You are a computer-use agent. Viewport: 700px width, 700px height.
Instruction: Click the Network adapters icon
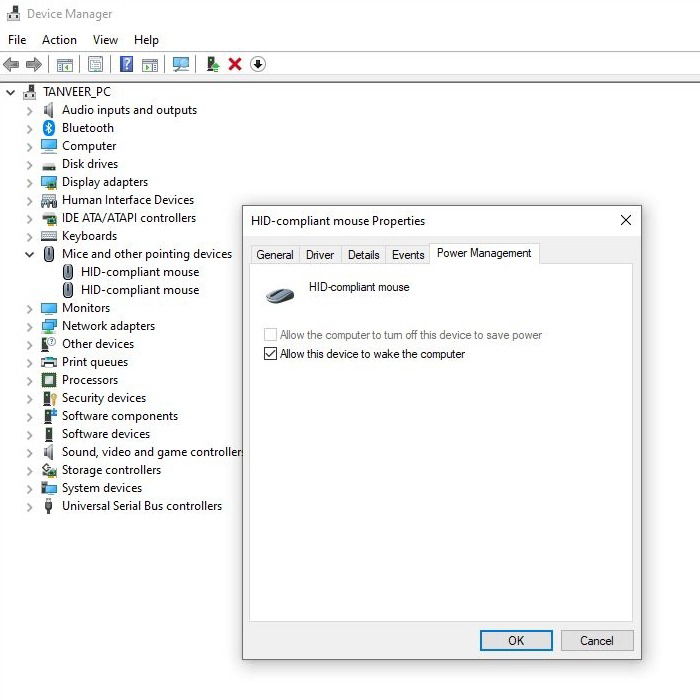[49, 326]
